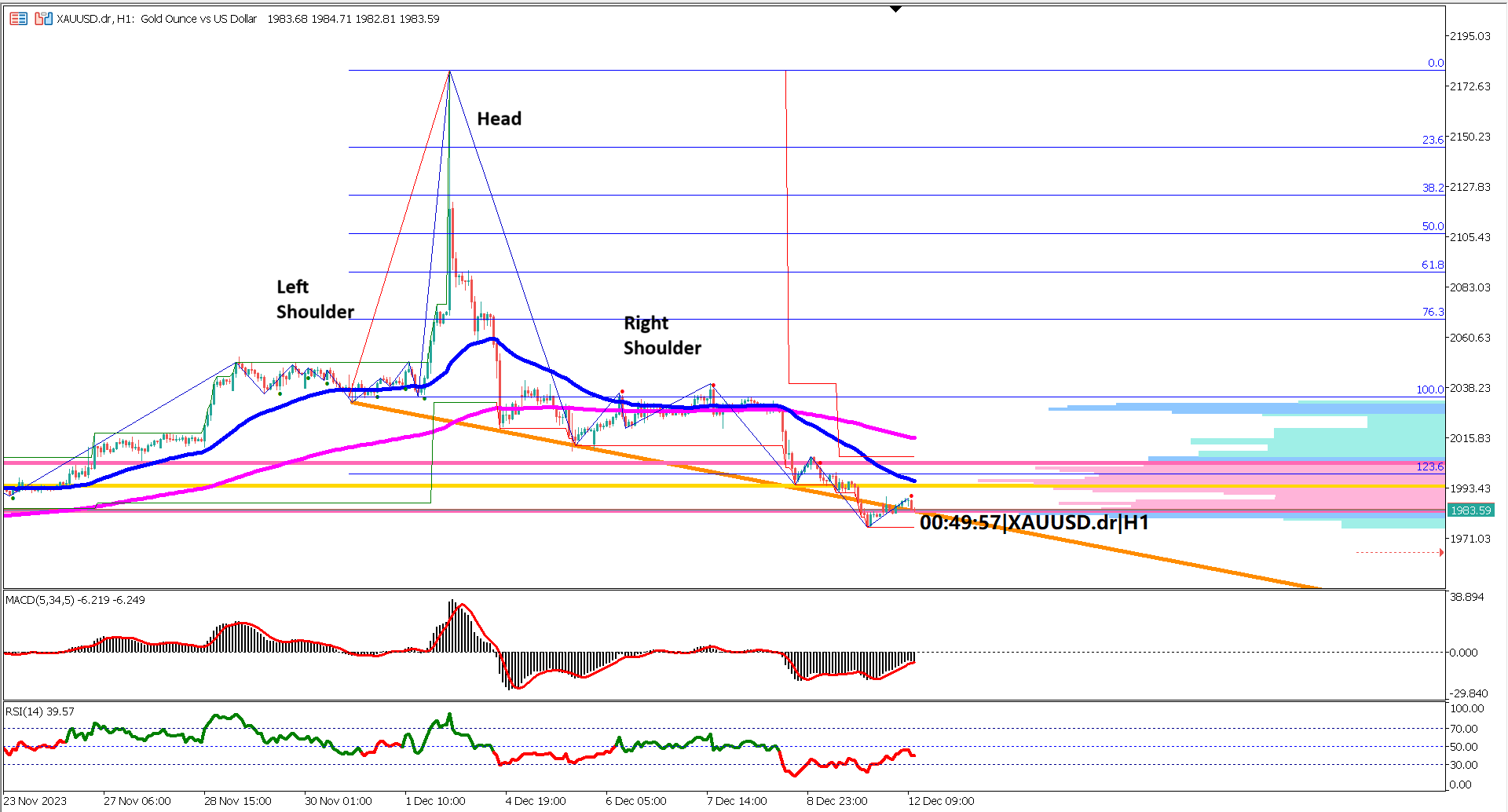
Task: Click the Head annotation text
Action: [499, 119]
